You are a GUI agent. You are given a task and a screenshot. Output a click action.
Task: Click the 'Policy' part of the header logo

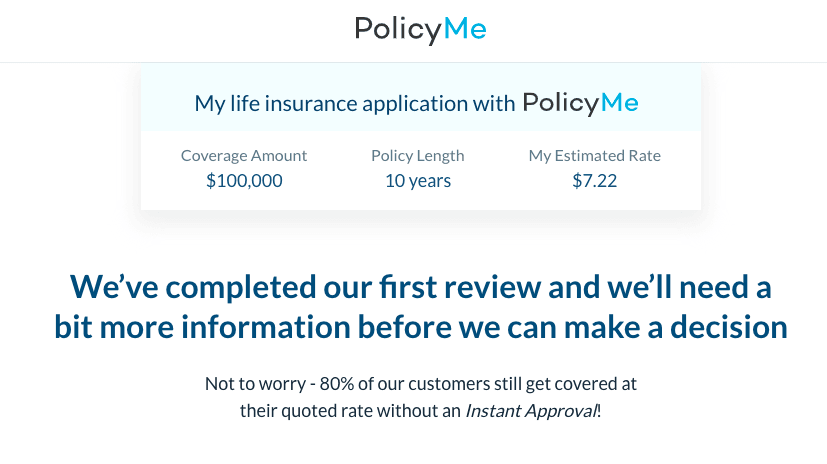398,30
